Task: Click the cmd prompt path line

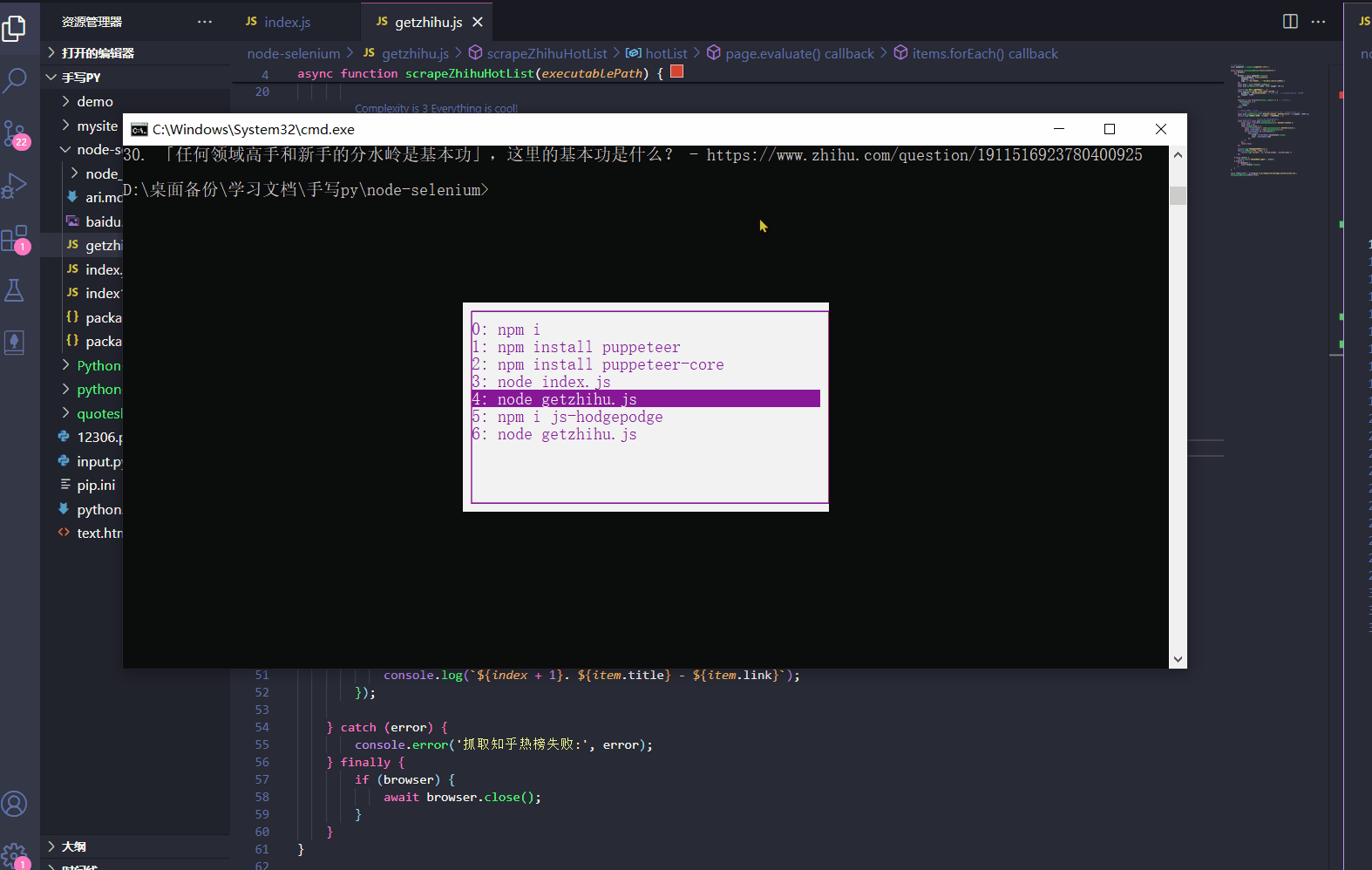Action: [306, 190]
